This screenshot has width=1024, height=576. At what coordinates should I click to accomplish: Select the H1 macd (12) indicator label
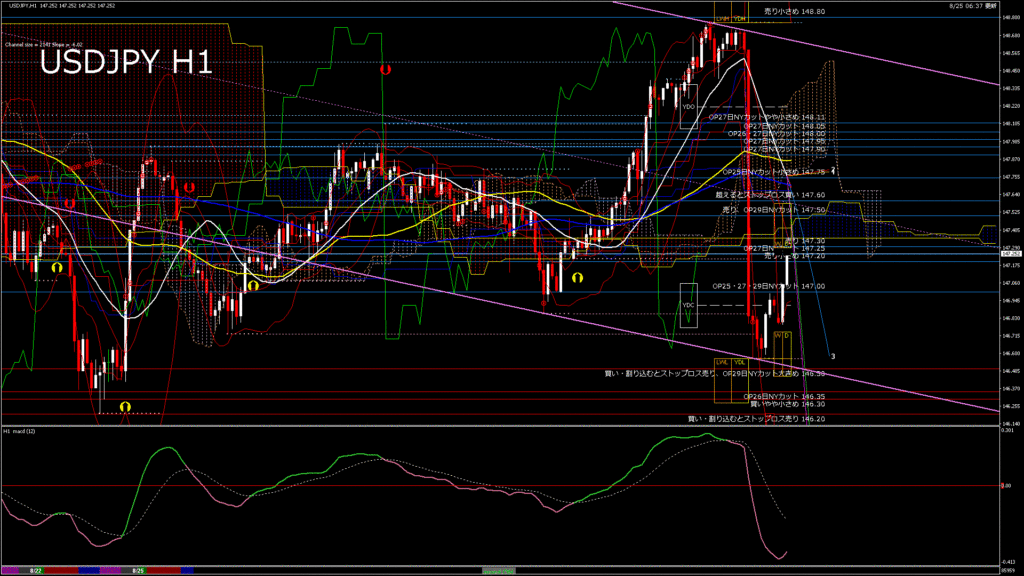pos(20,431)
